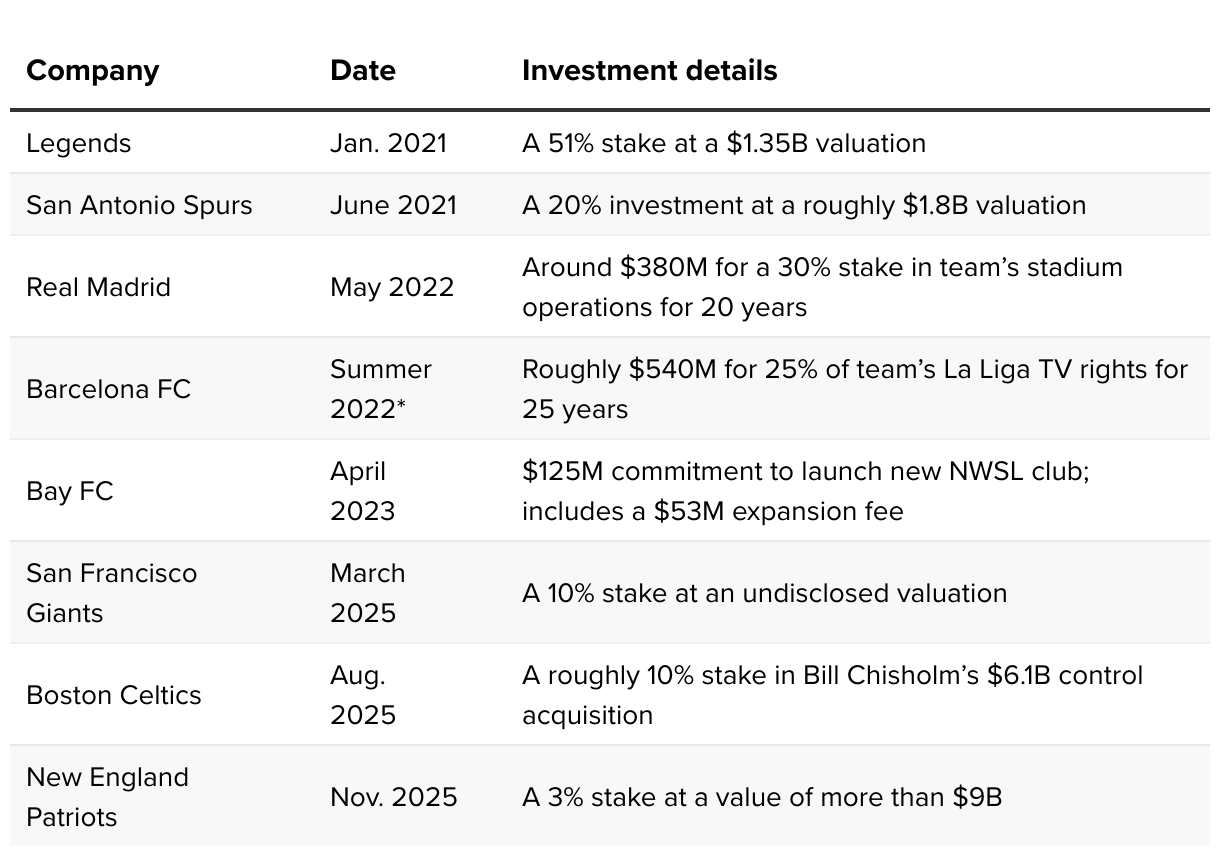Select the Bay FC company cell
Image resolution: width=1220 pixels, height=856 pixels.
pyautogui.click(x=70, y=491)
